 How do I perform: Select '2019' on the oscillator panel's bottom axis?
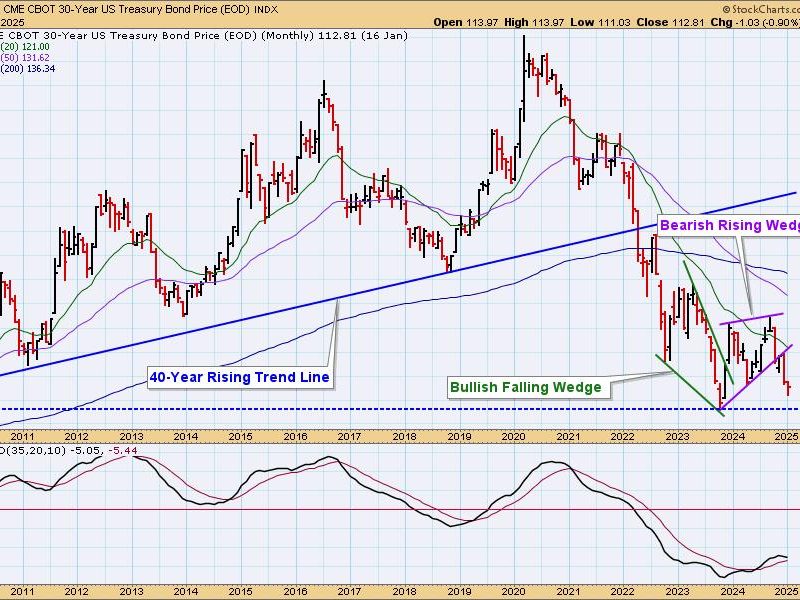(x=459, y=592)
